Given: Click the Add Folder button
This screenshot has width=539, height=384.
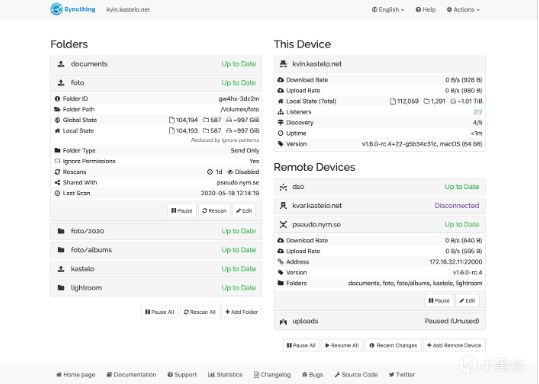Looking at the screenshot, I should tap(242, 312).
